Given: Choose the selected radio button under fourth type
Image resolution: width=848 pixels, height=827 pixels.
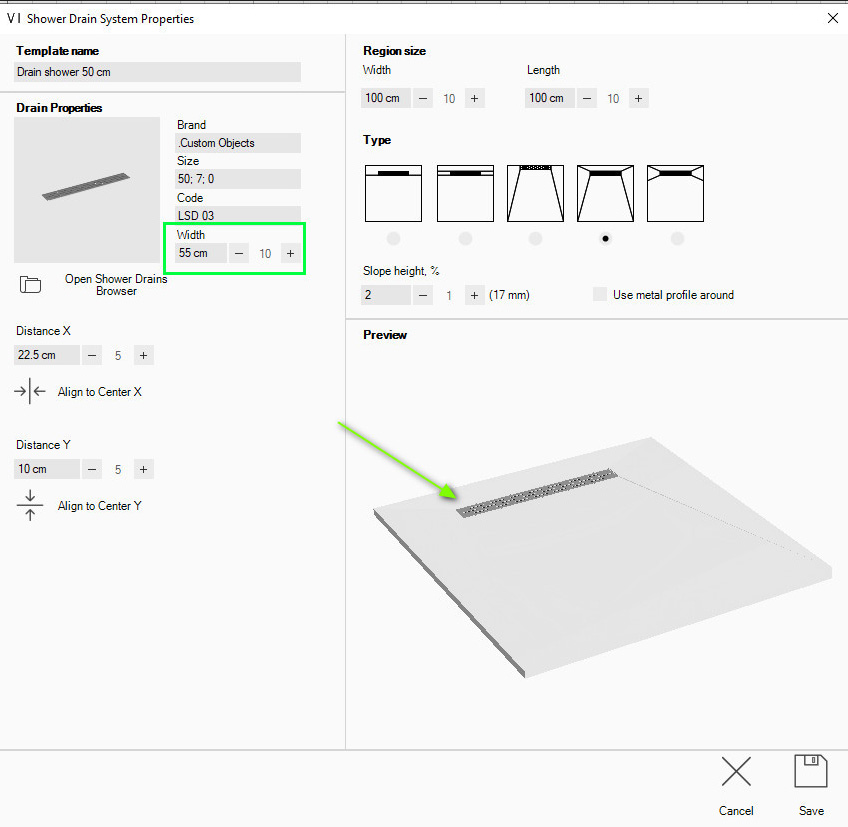Looking at the screenshot, I should 605,239.
